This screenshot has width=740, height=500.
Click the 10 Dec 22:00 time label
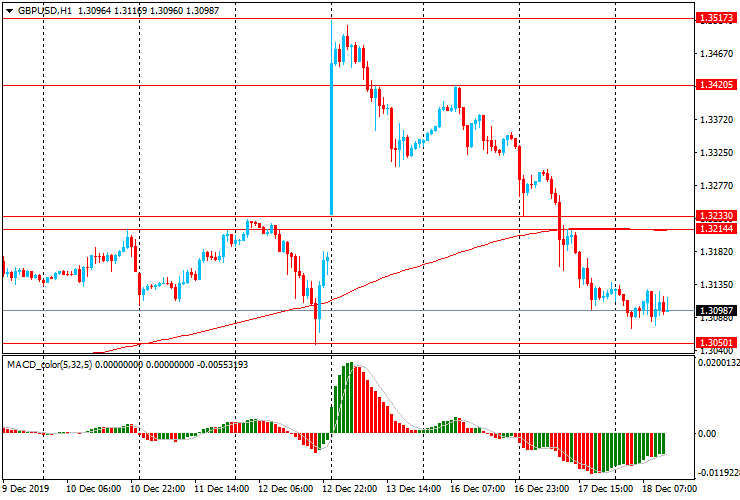coord(158,488)
